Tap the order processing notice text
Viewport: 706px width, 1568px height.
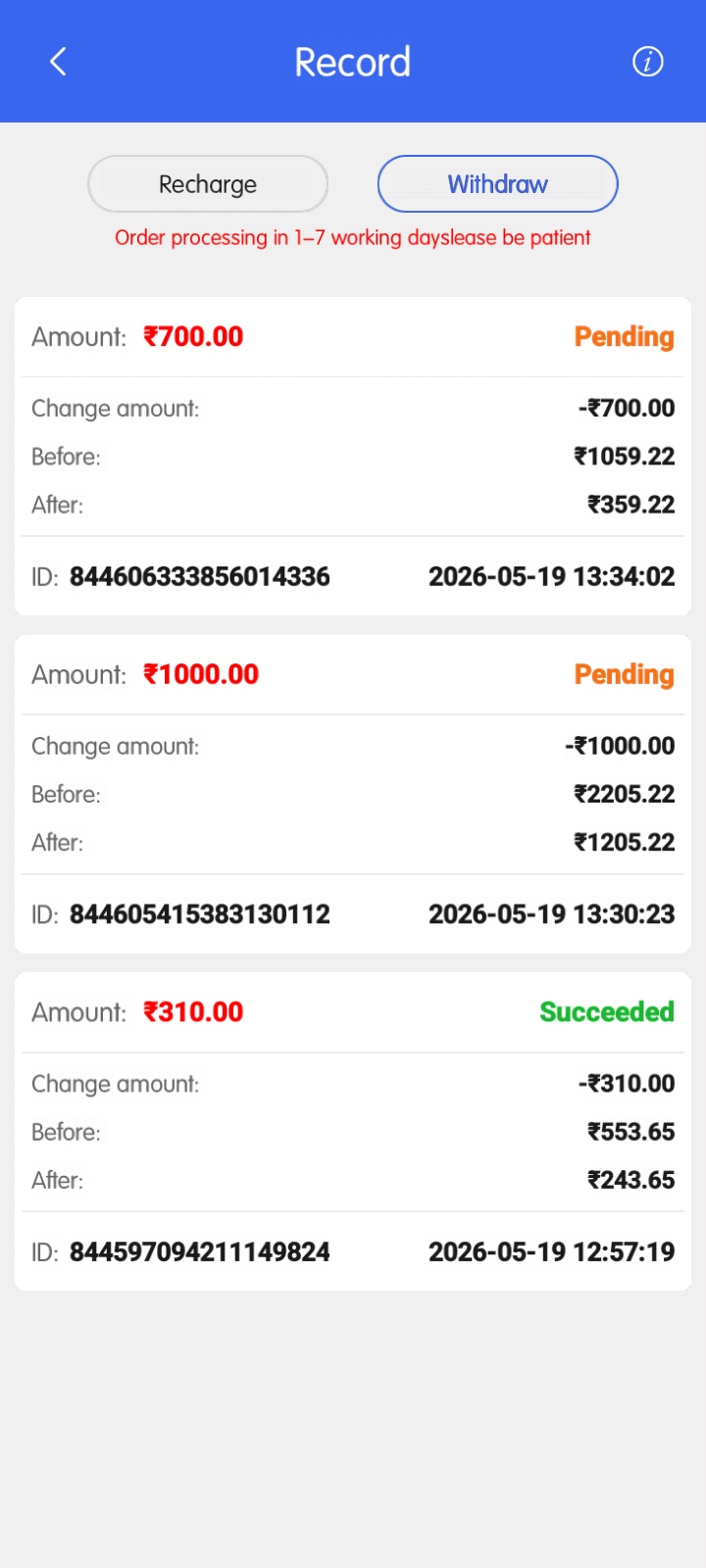coord(353,237)
